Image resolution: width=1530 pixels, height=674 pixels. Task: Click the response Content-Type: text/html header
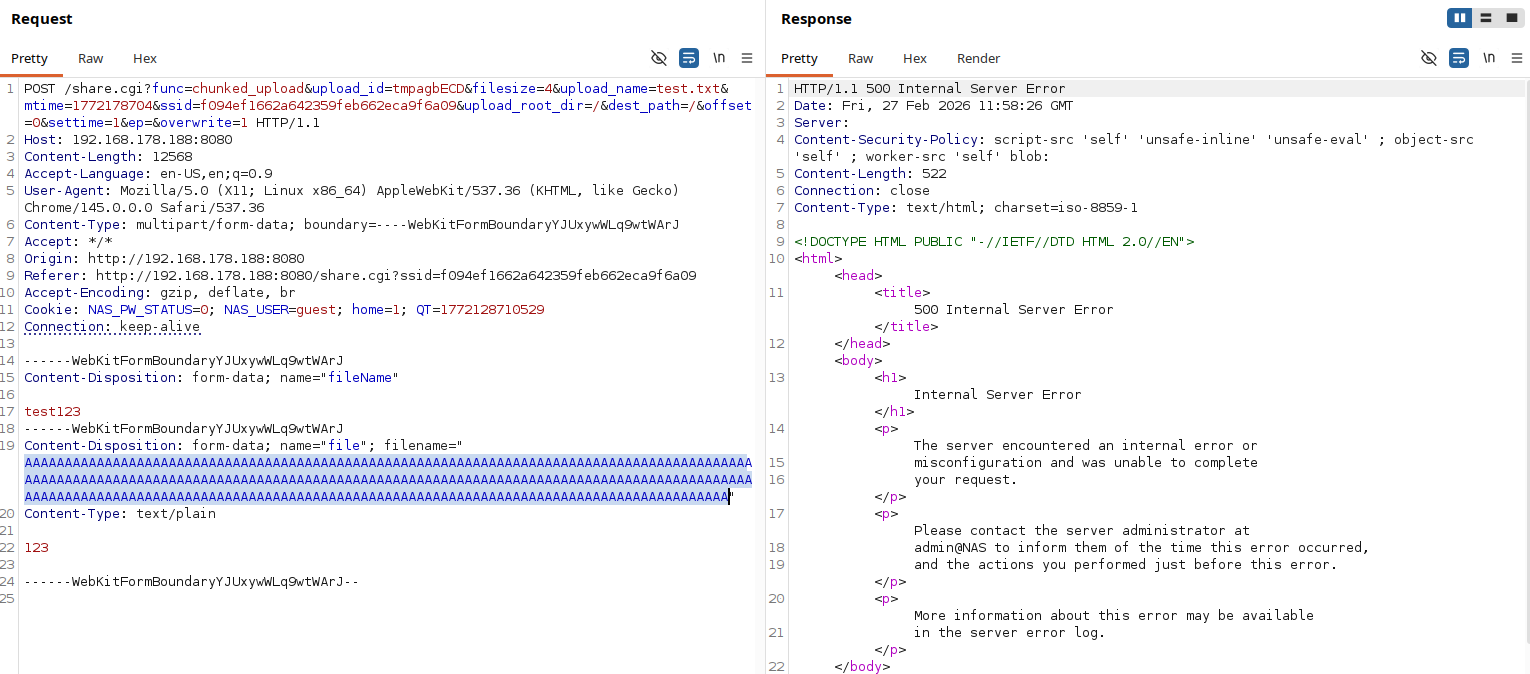(966, 207)
